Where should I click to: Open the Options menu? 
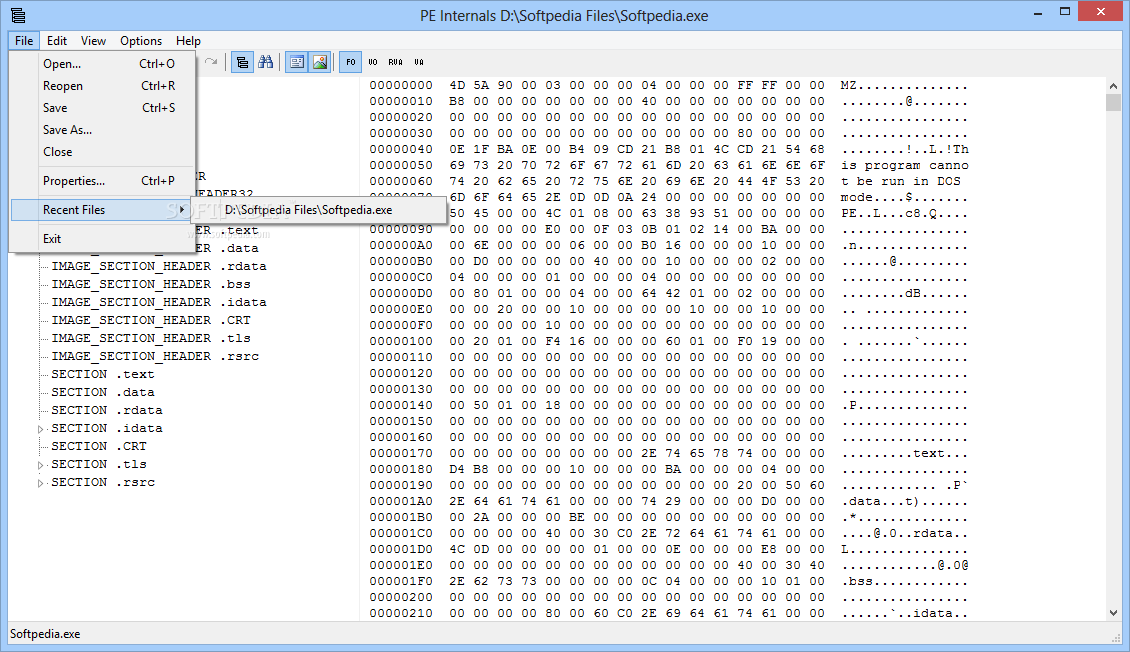[x=141, y=40]
